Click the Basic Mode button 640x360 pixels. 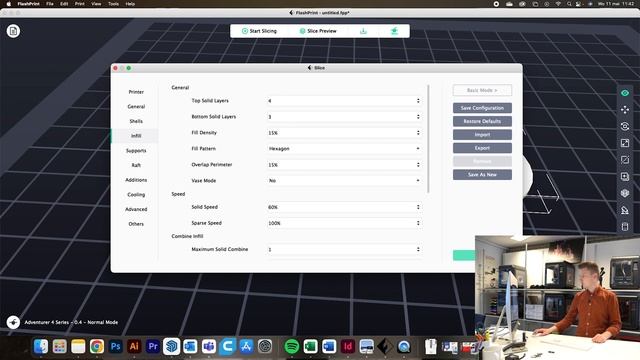482,90
